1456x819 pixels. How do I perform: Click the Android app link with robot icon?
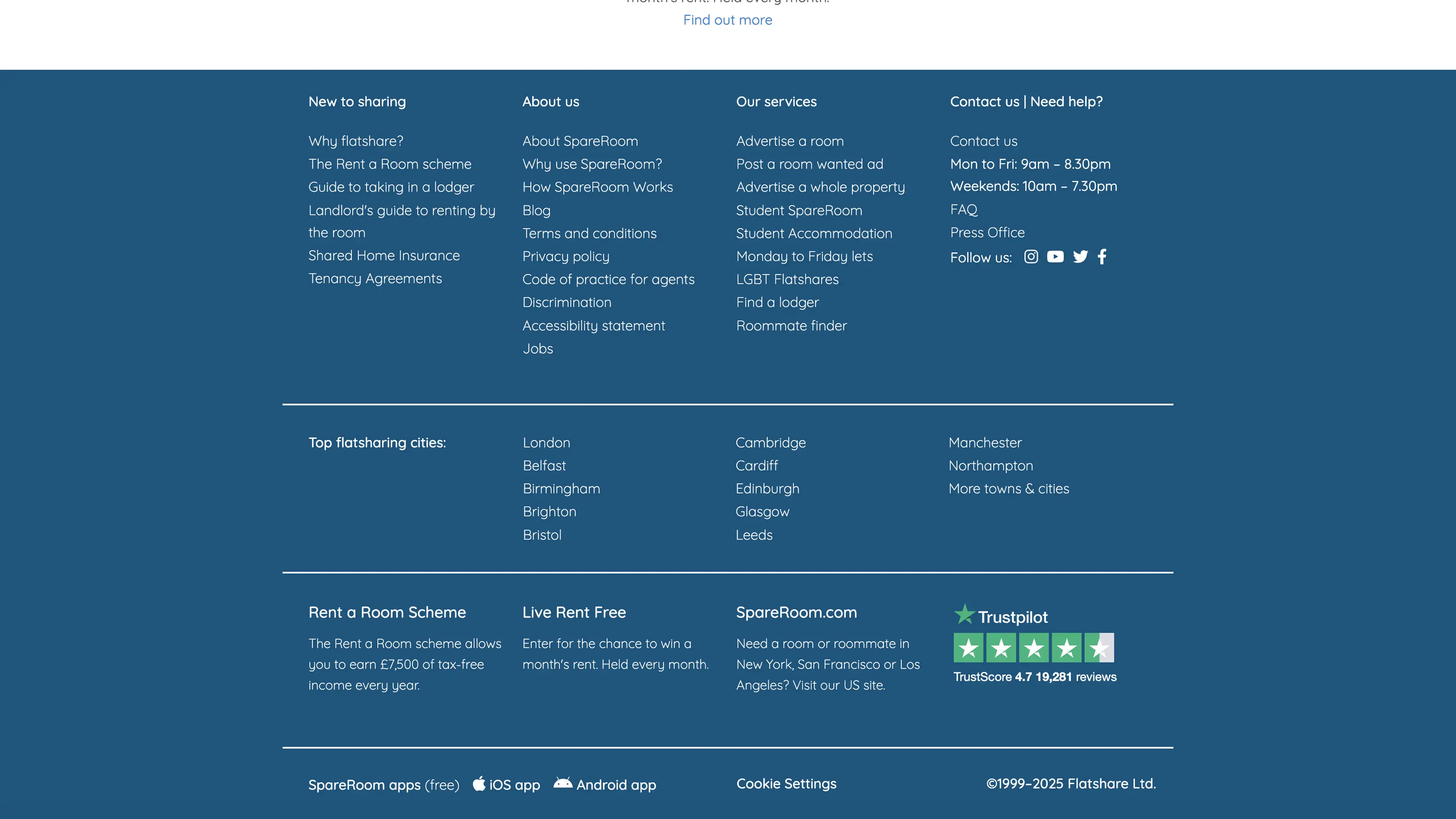tap(604, 784)
